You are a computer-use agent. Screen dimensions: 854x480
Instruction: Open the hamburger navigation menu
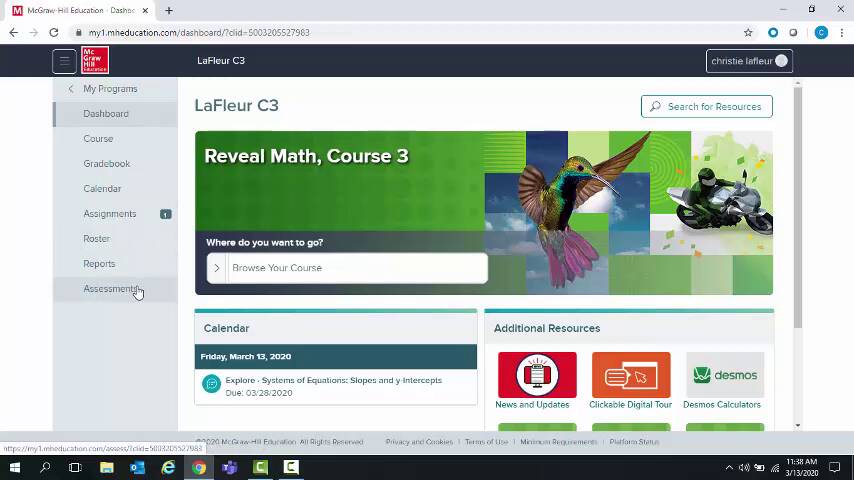[x=64, y=61]
